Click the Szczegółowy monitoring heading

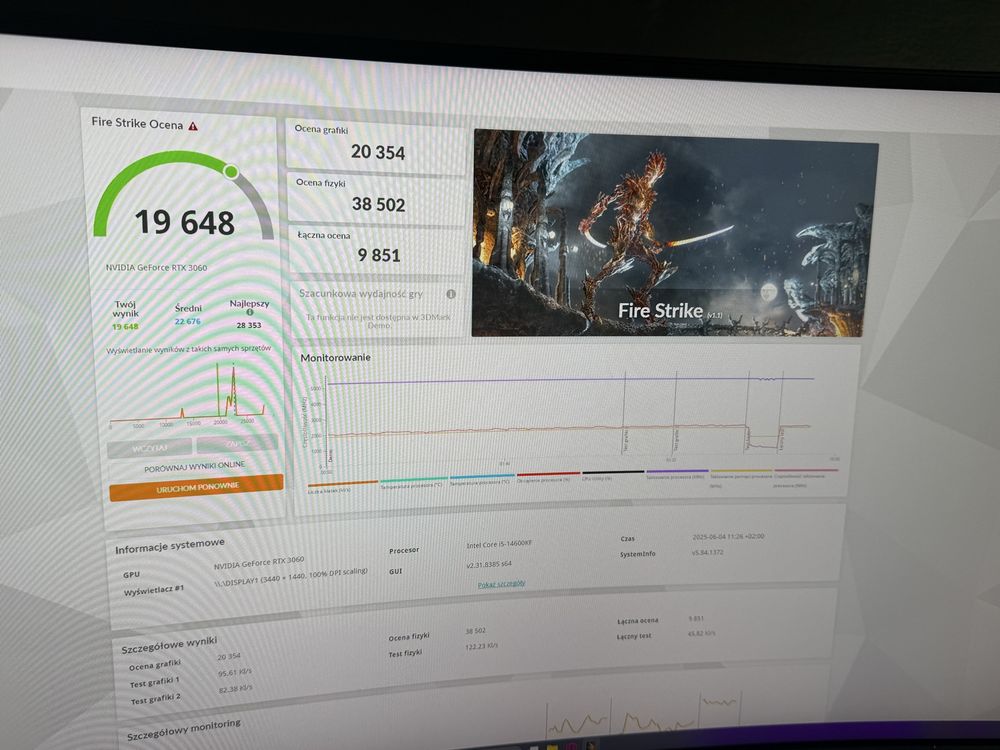(184, 730)
